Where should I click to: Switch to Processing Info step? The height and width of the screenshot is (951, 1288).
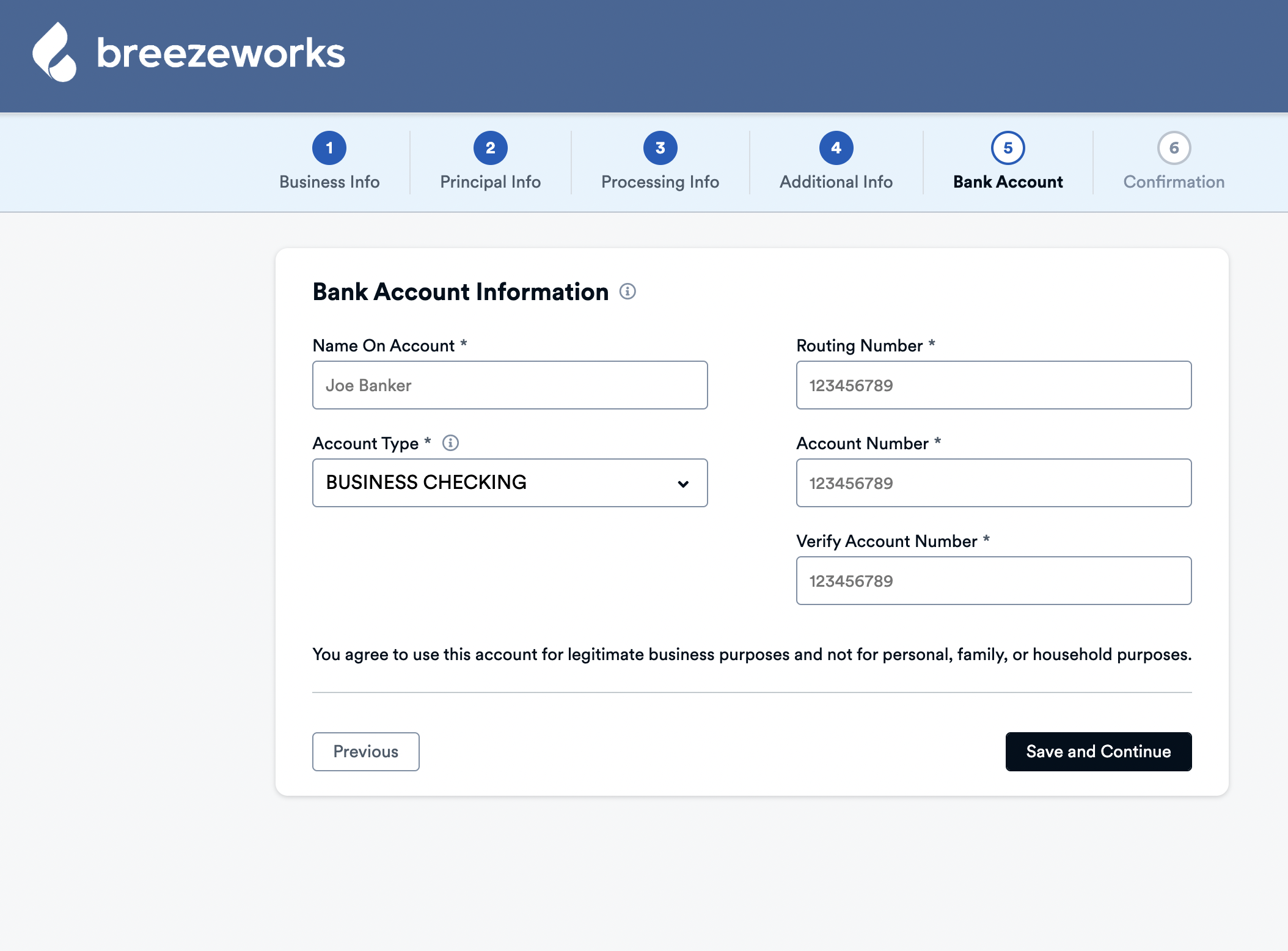660,182
